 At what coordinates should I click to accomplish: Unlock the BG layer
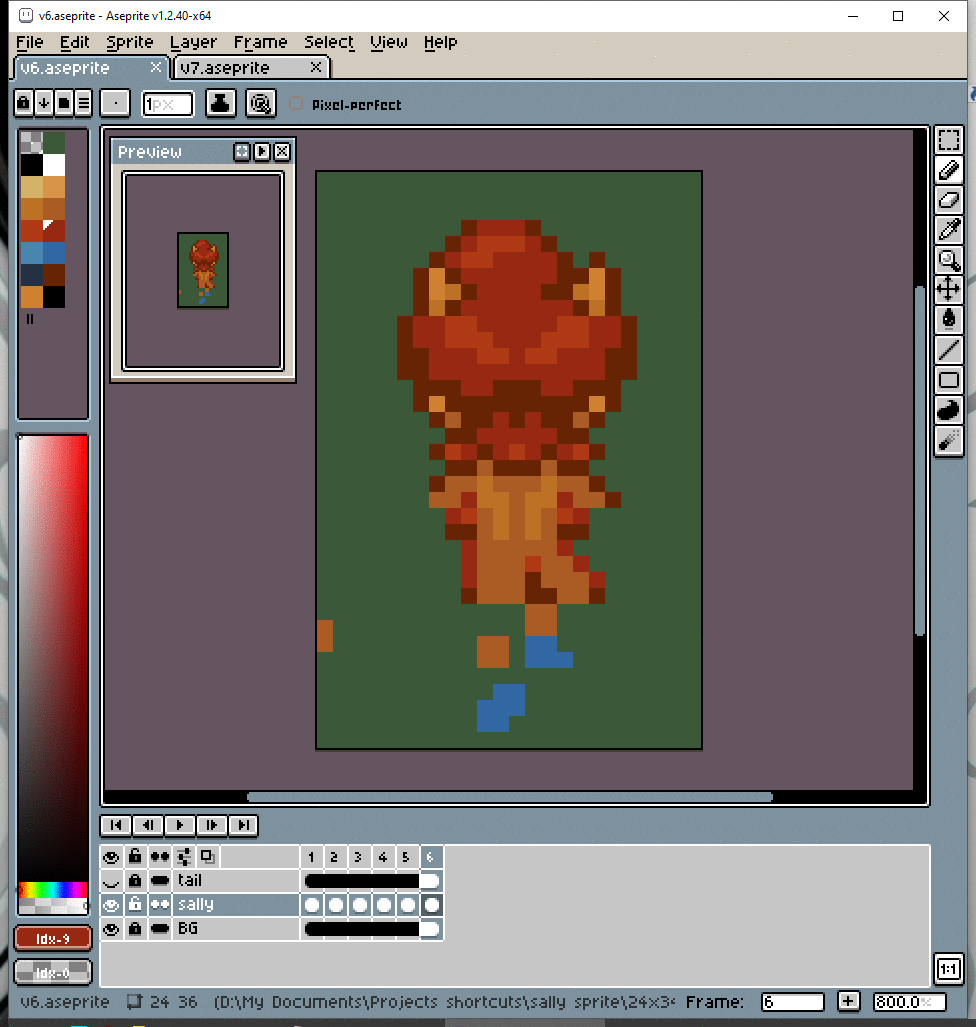[135, 929]
